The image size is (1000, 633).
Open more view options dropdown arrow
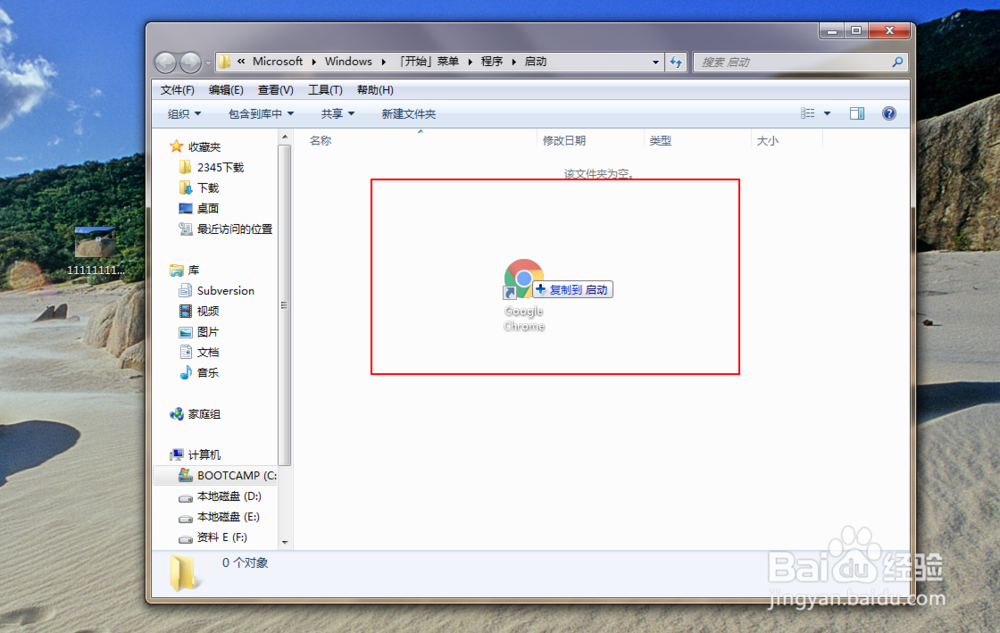pos(827,113)
